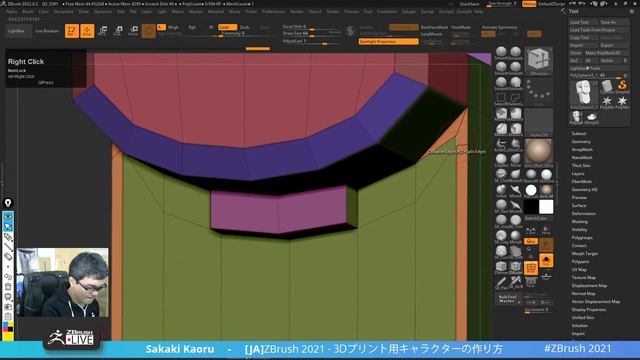Toggle Activate Symmetry
The width and height of the screenshot is (640, 360).
(500, 27)
